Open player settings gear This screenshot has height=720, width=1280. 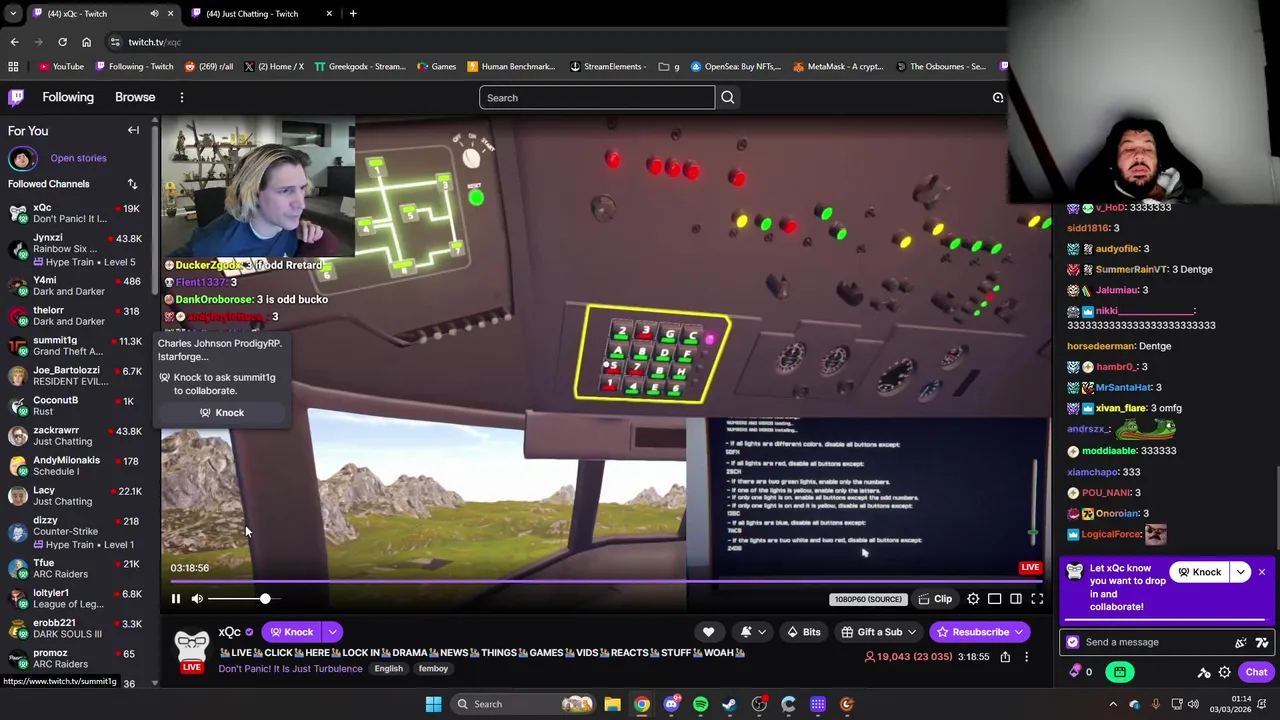tap(973, 599)
